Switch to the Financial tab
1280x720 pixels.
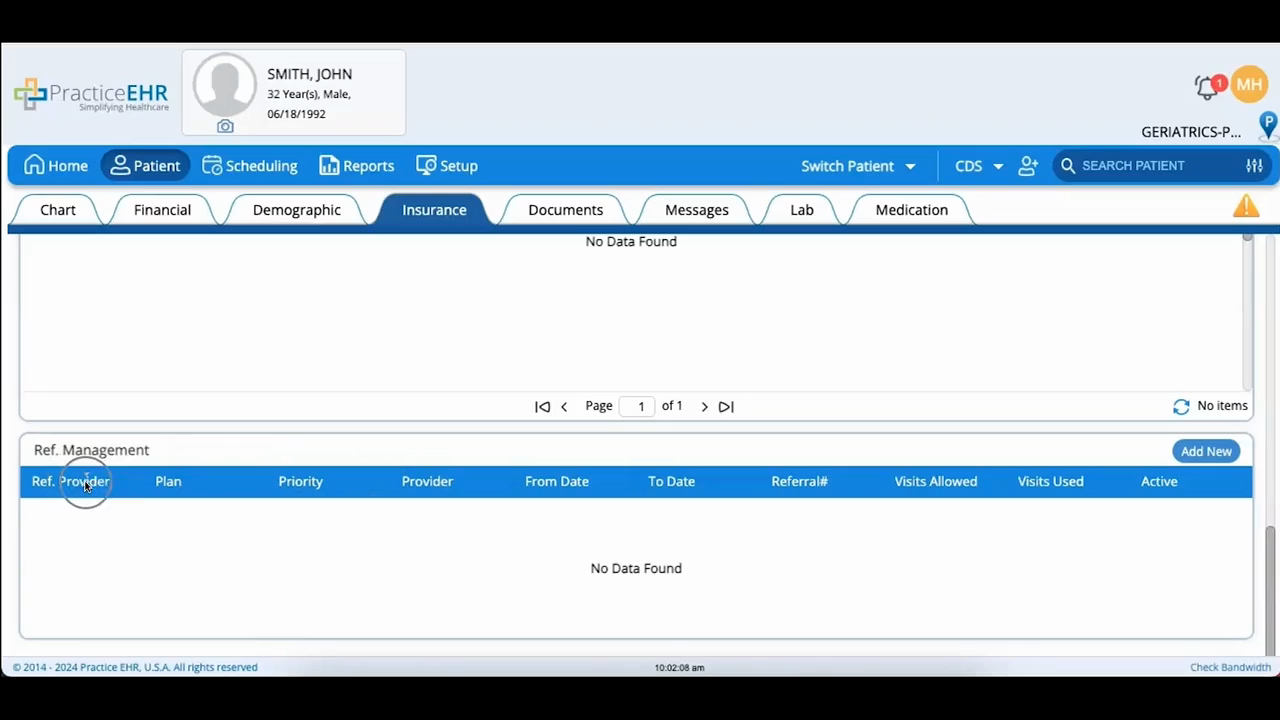tap(162, 210)
